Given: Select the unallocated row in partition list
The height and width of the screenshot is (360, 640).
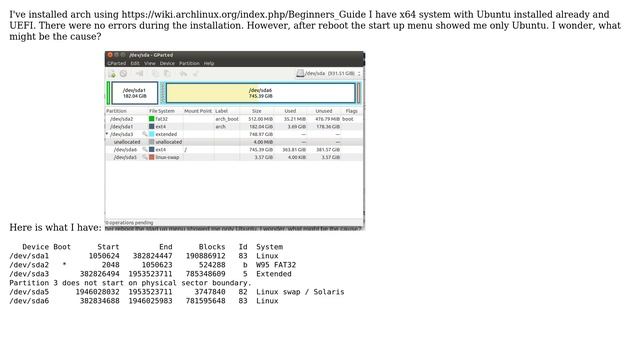Looking at the screenshot, I should (x=234, y=142).
